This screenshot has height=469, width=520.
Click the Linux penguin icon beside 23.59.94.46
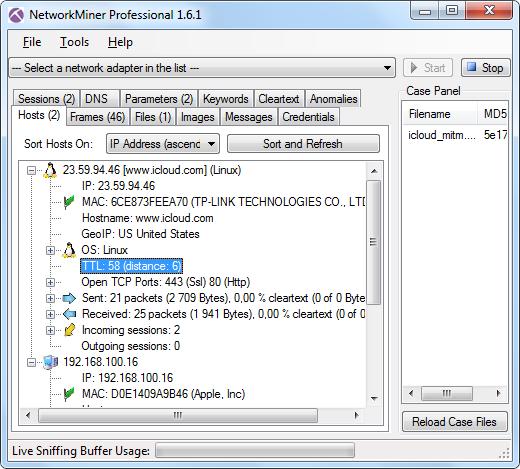point(50,170)
